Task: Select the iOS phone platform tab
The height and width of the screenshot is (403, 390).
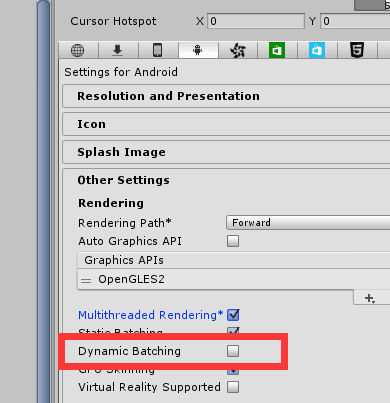Action: [x=158, y=50]
